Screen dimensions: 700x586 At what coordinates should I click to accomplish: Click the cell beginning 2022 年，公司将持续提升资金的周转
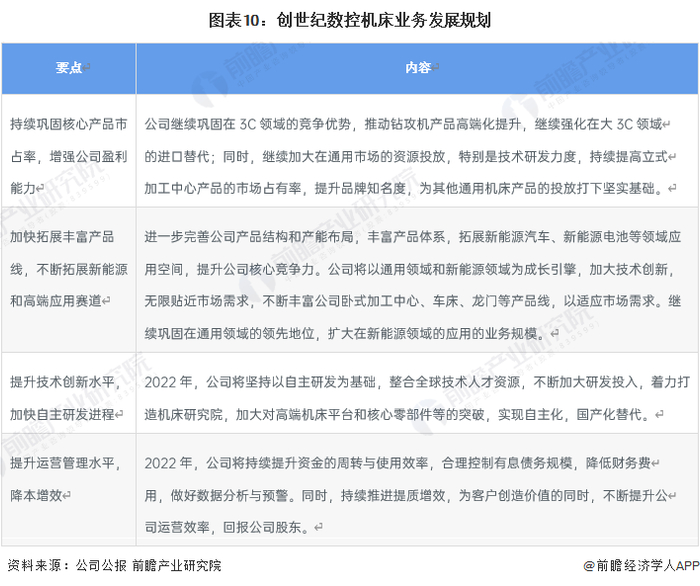click(x=417, y=489)
